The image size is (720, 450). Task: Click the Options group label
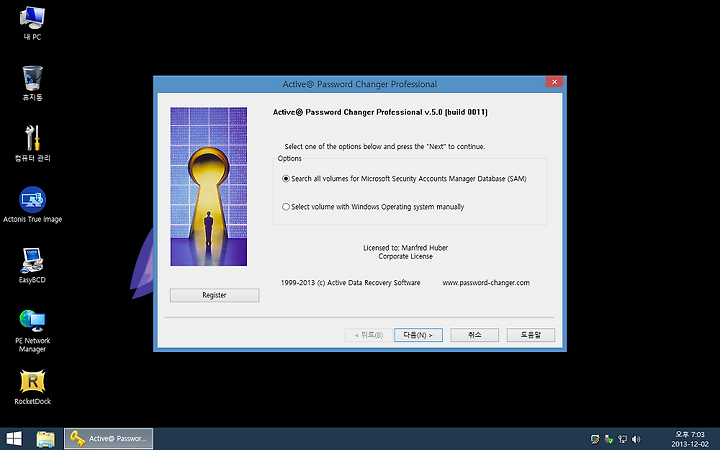pyautogui.click(x=289, y=158)
